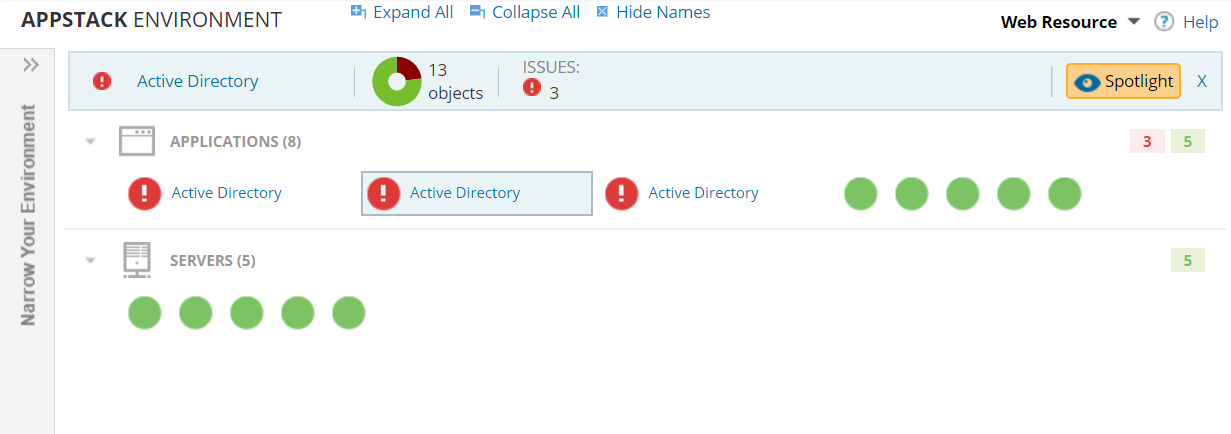Viewport: 1231px width, 434px height.
Task: Click APPSTACK ENVIRONMENT title
Action: (151, 19)
